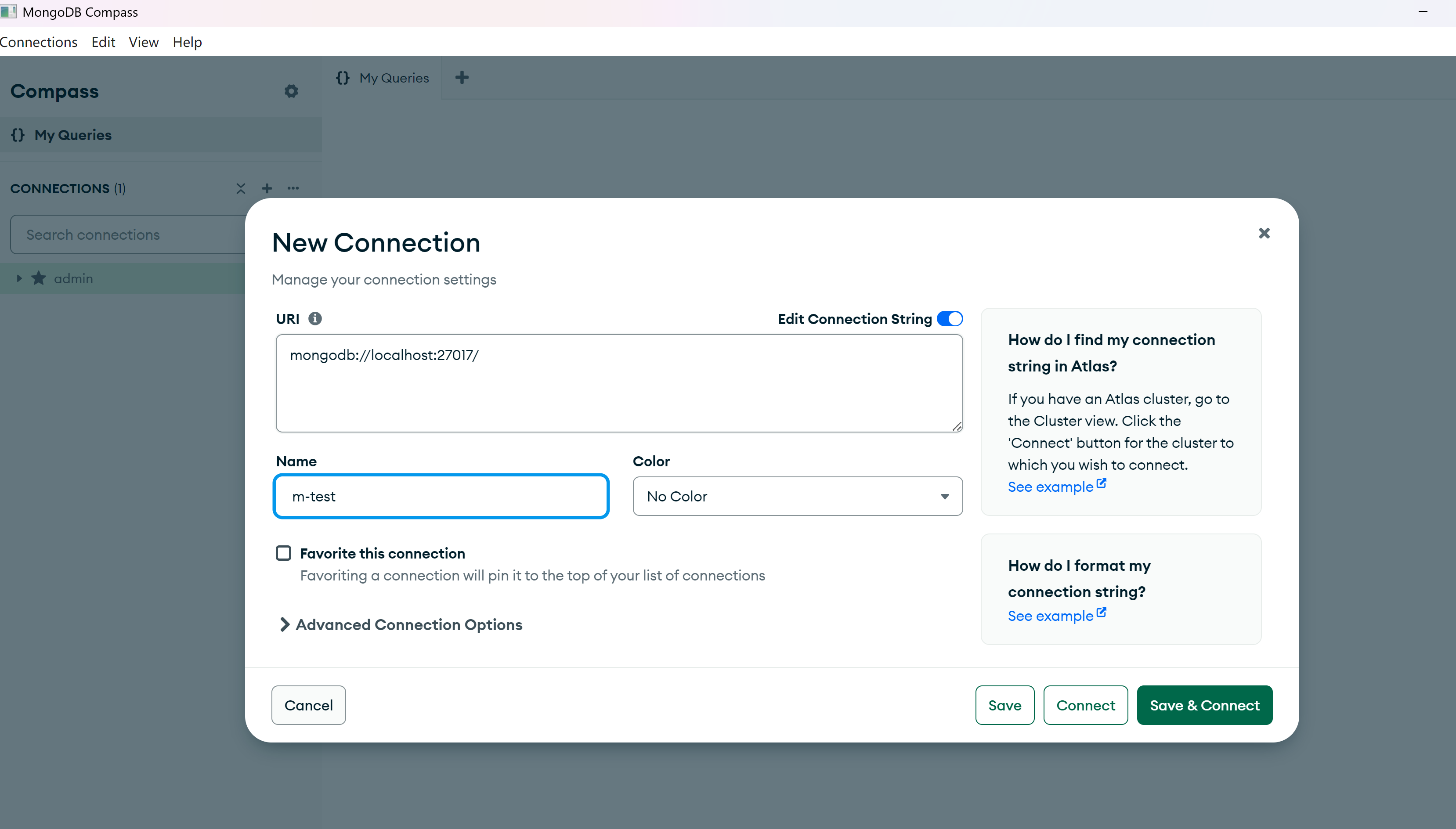
Task: Open the Connections menu
Action: pos(39,42)
